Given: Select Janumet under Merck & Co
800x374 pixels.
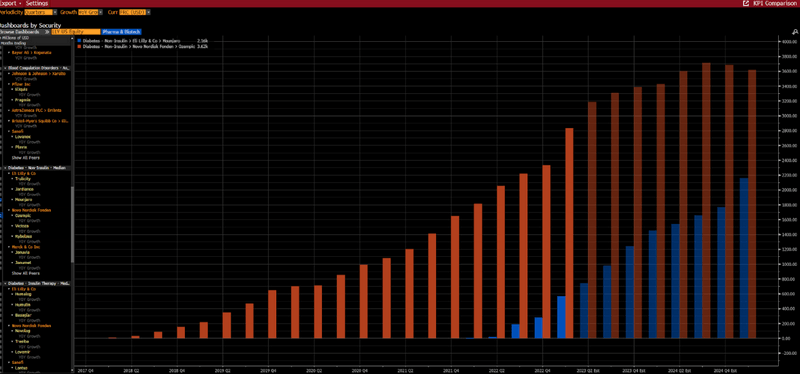Looking at the screenshot, I should [22, 262].
